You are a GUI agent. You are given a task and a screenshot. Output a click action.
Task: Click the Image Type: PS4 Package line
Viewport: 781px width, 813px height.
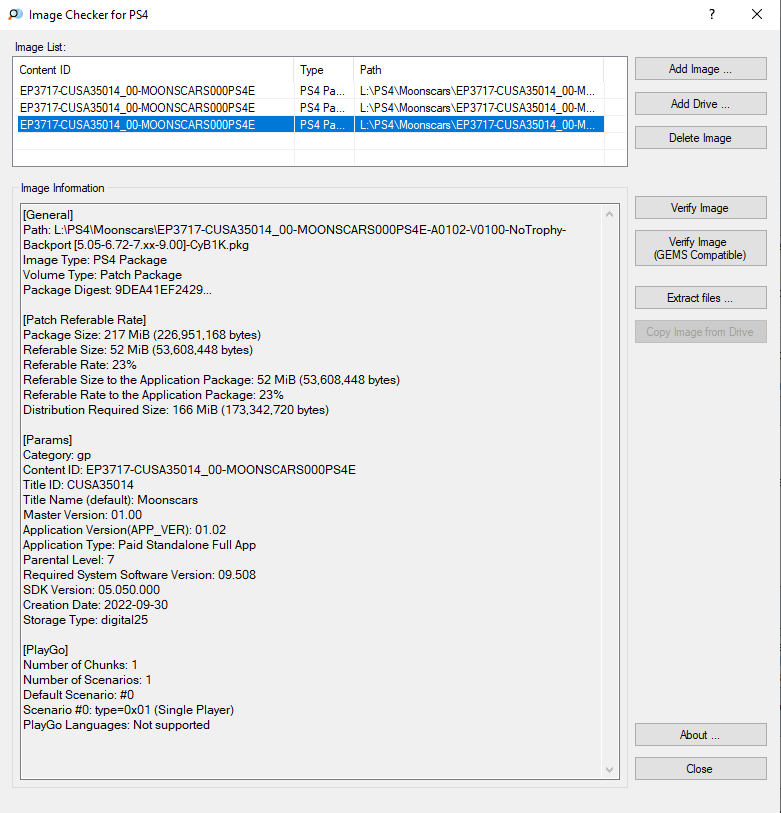point(95,260)
